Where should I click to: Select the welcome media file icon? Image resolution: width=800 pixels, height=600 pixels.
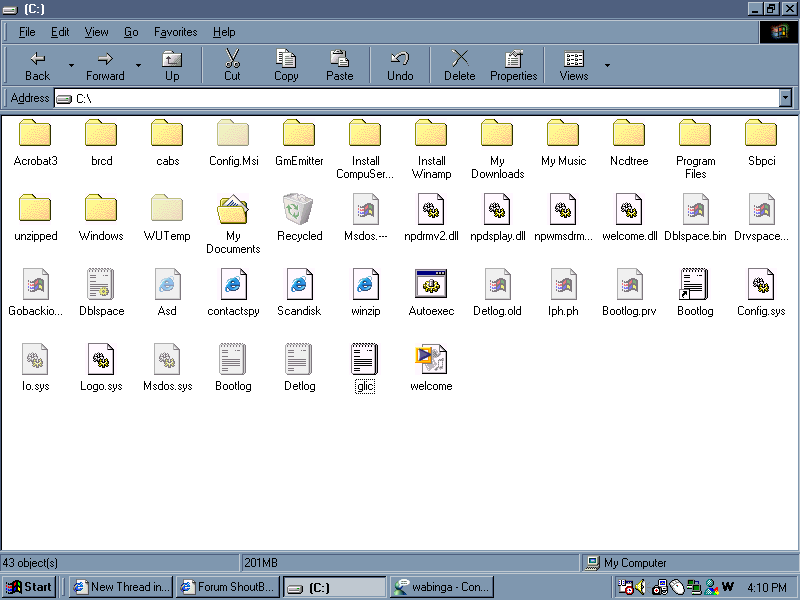[x=431, y=361]
